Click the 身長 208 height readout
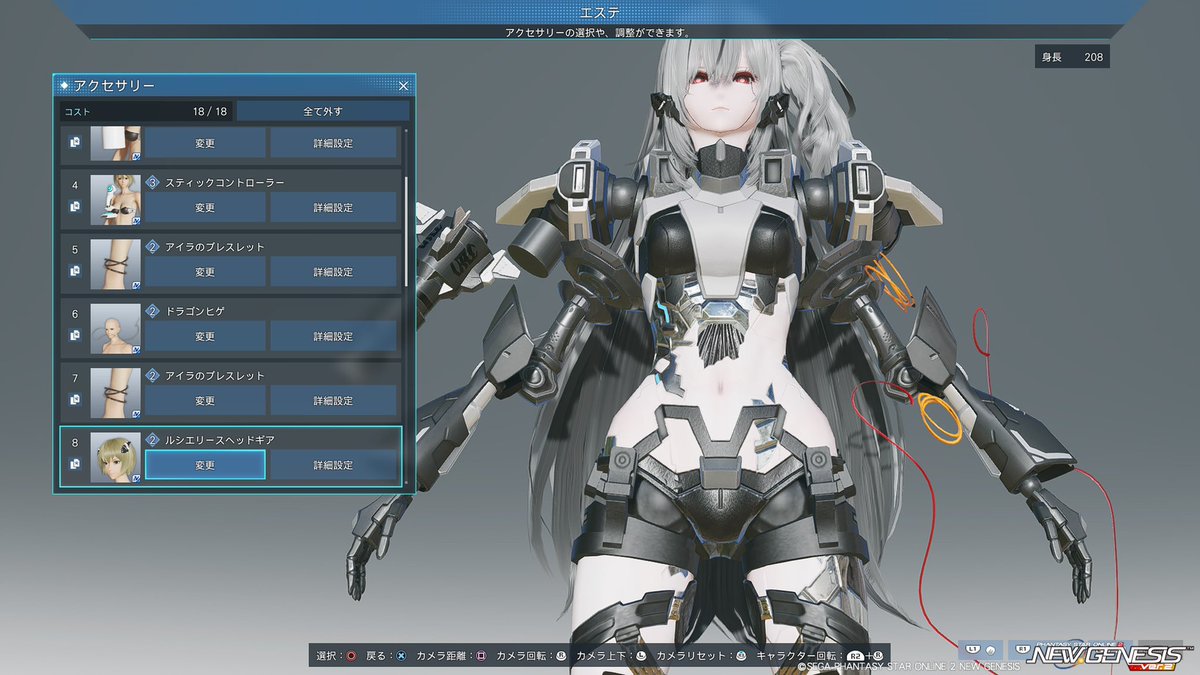 [x=1072, y=57]
